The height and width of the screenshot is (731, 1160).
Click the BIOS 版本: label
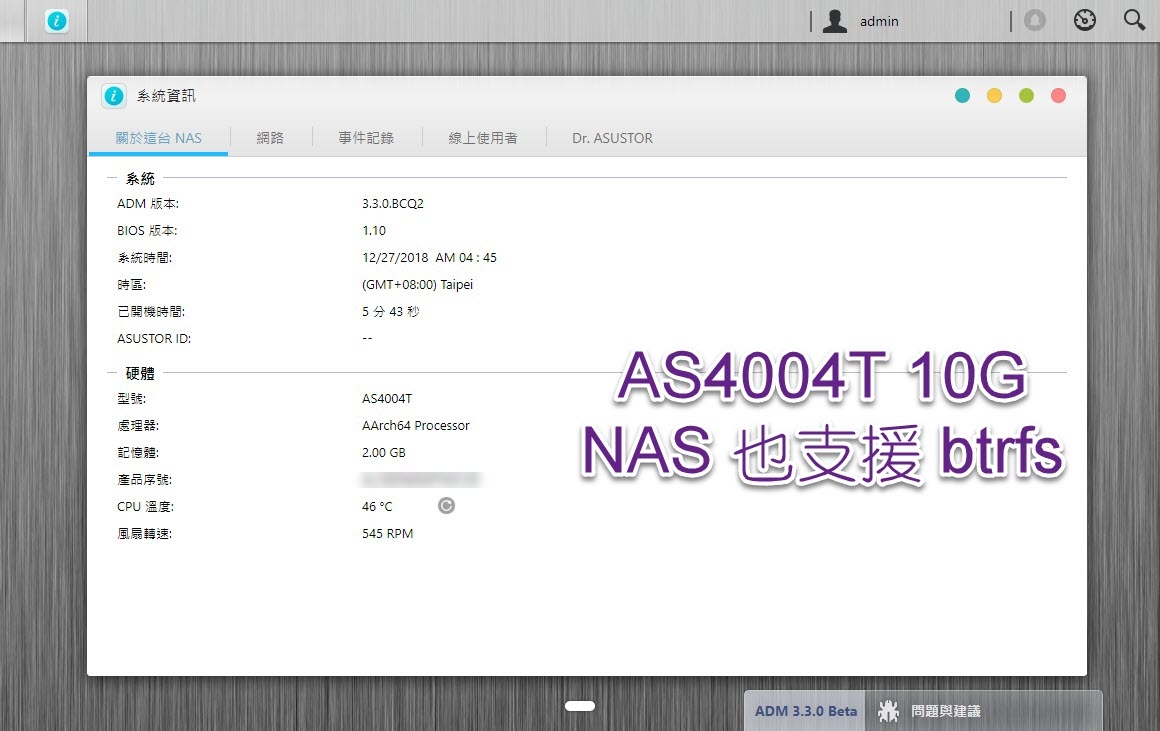tap(147, 231)
